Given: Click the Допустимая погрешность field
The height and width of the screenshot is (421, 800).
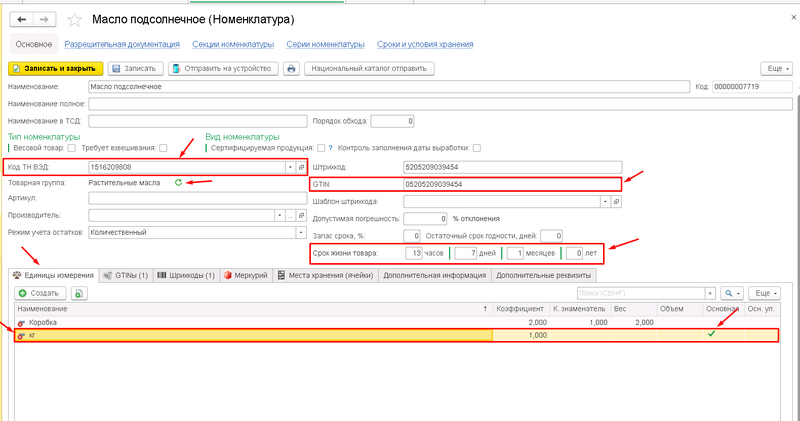Looking at the screenshot, I should pos(425,218).
